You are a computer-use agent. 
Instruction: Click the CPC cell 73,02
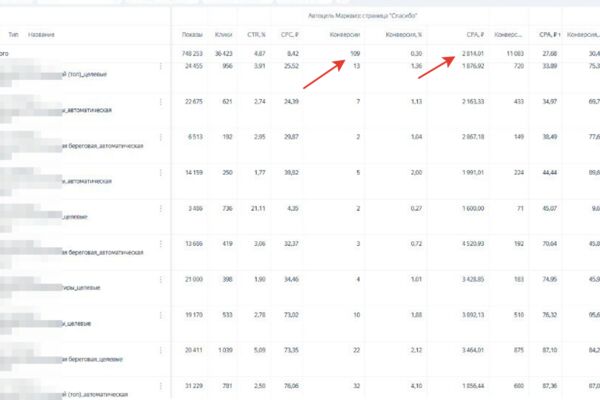(292, 315)
